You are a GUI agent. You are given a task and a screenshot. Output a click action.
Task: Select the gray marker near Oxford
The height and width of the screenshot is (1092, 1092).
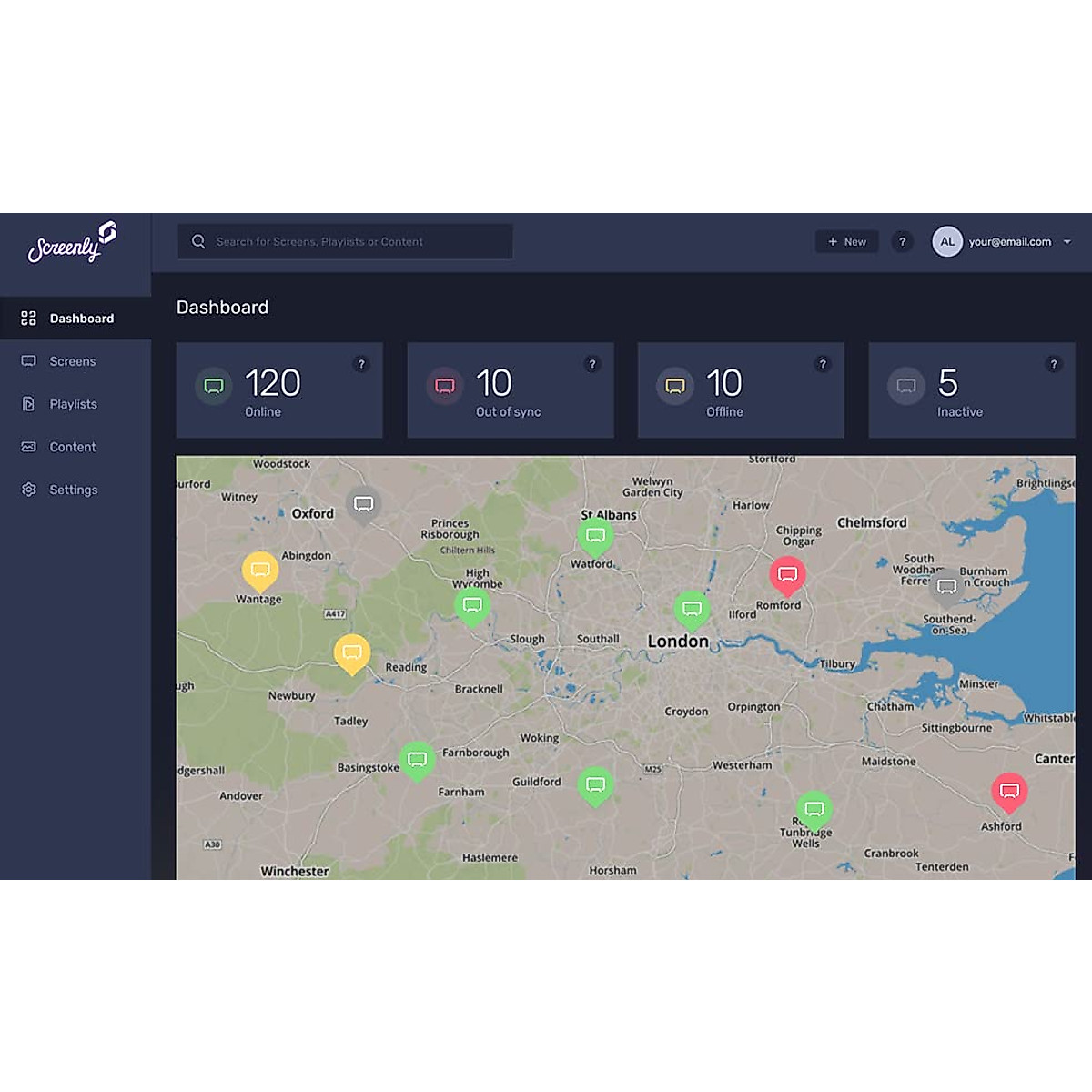click(363, 504)
